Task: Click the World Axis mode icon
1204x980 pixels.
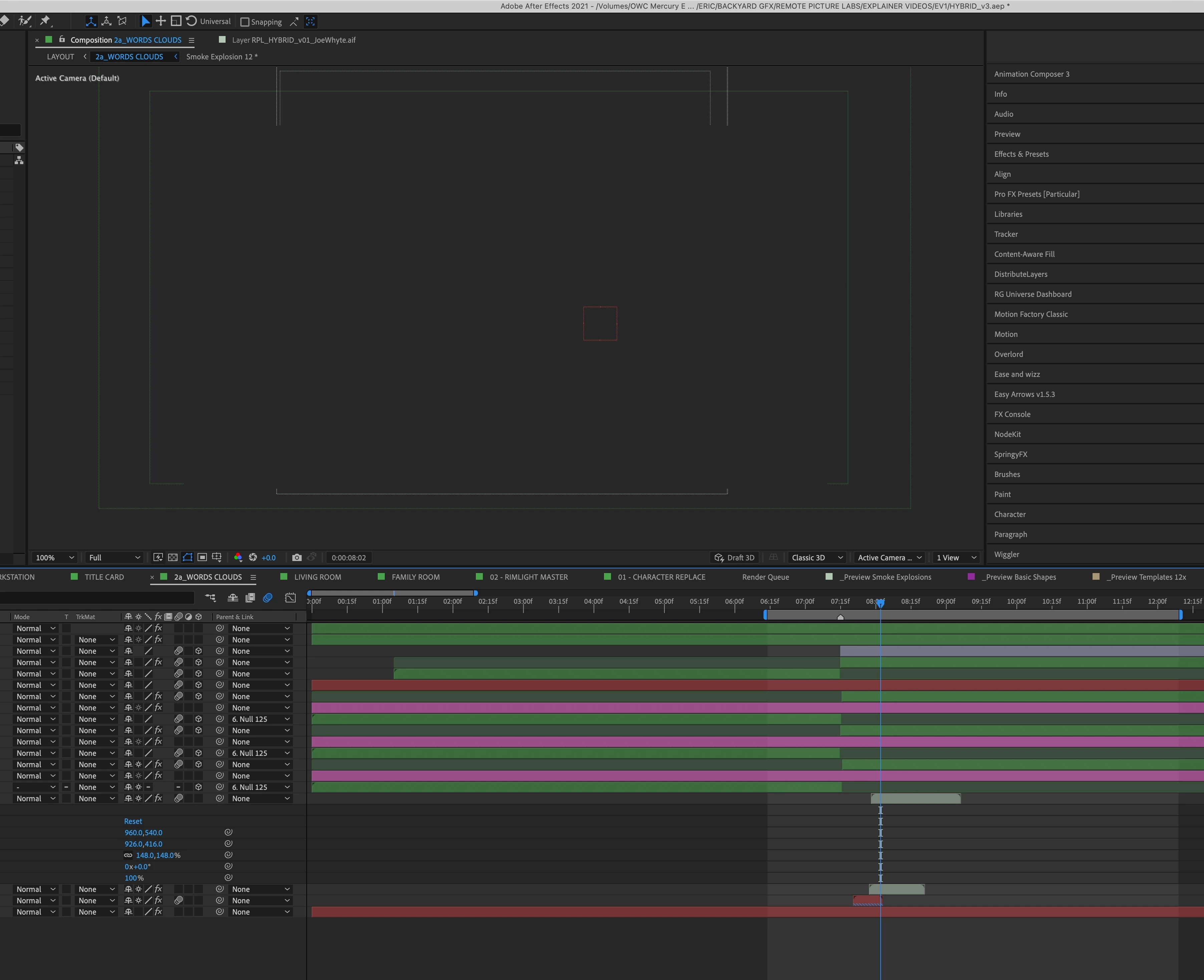Action: point(106,21)
